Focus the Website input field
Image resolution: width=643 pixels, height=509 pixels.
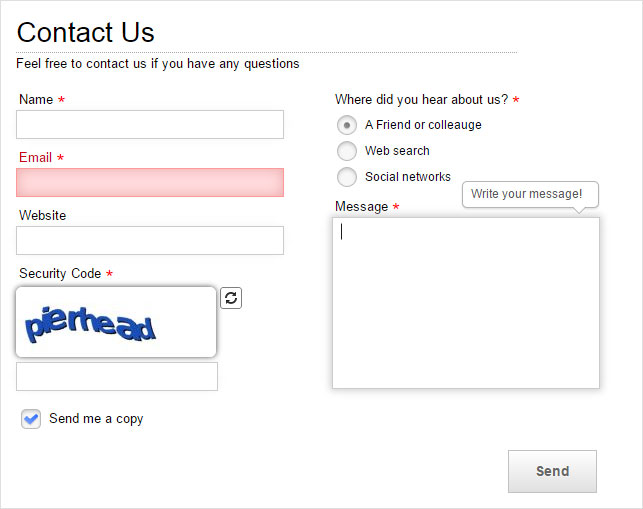tap(150, 240)
